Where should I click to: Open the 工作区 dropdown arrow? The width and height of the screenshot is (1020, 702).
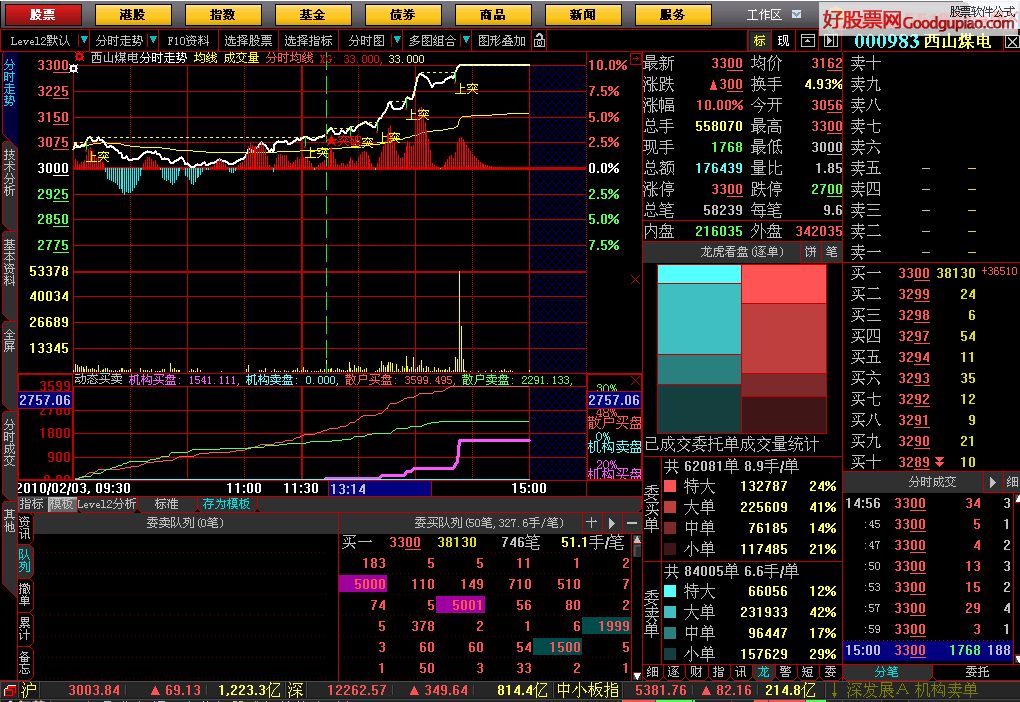point(797,14)
